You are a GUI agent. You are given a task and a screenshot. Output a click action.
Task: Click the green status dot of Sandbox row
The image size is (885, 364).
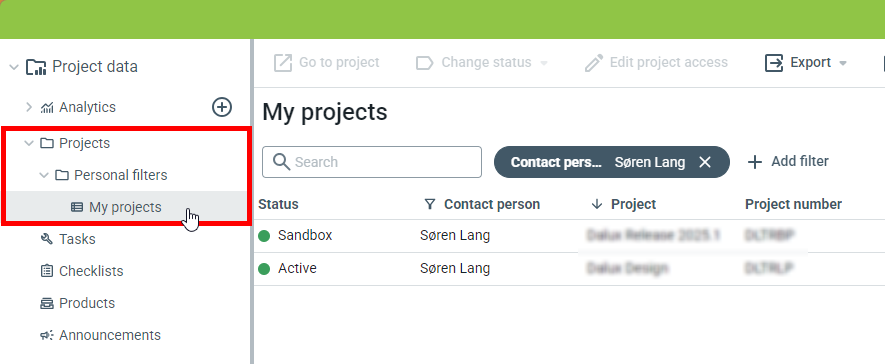(264, 236)
